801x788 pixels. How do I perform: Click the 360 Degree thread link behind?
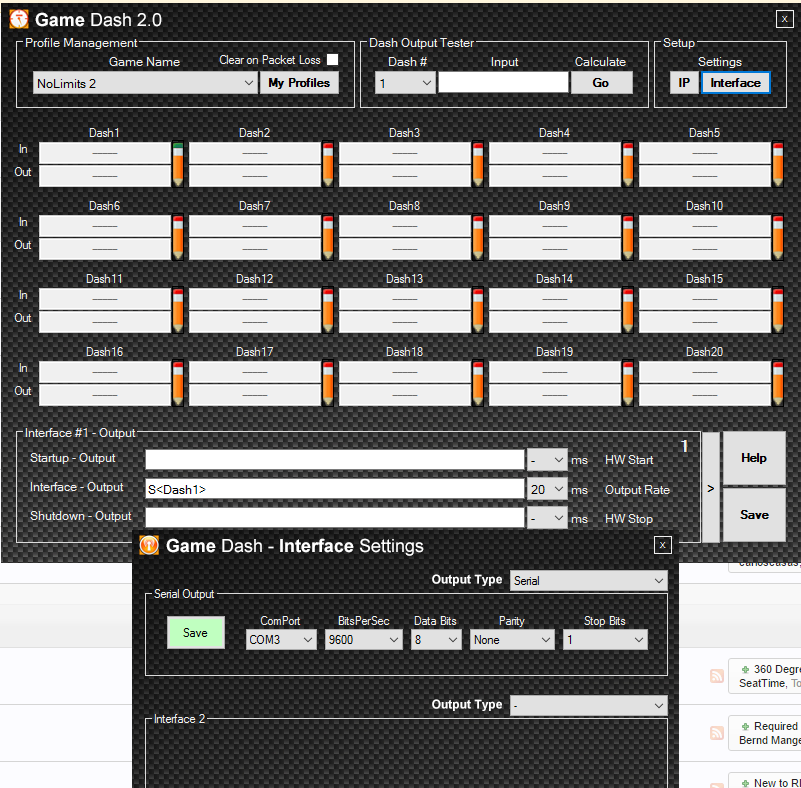(x=776, y=669)
